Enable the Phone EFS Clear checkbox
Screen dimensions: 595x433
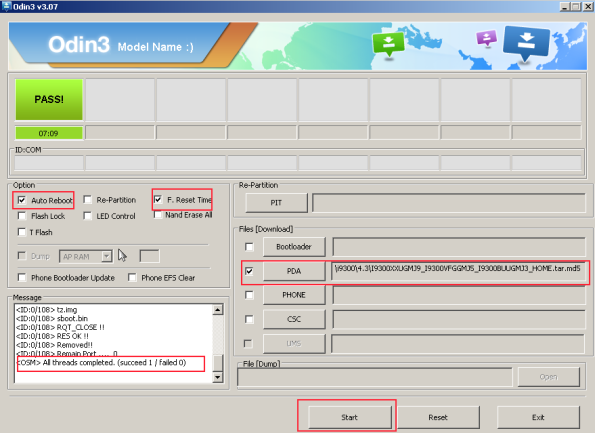[x=132, y=277]
